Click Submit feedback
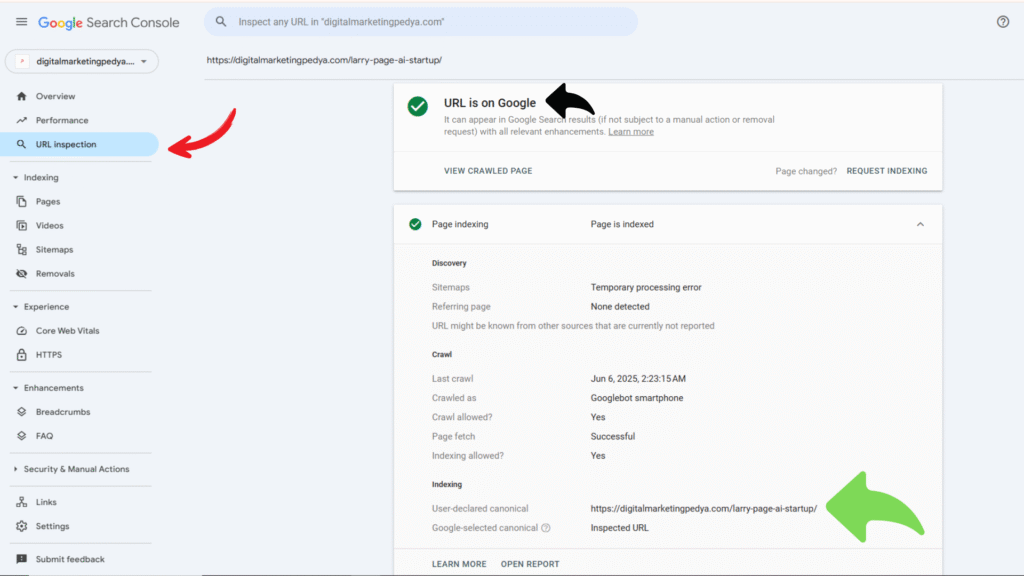 (x=79, y=559)
